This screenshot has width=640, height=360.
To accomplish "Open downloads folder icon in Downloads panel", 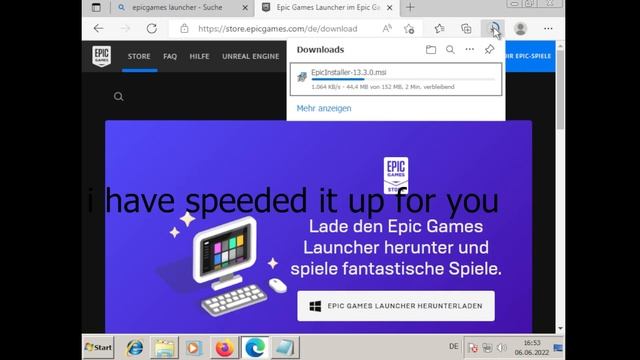I will tap(431, 50).
